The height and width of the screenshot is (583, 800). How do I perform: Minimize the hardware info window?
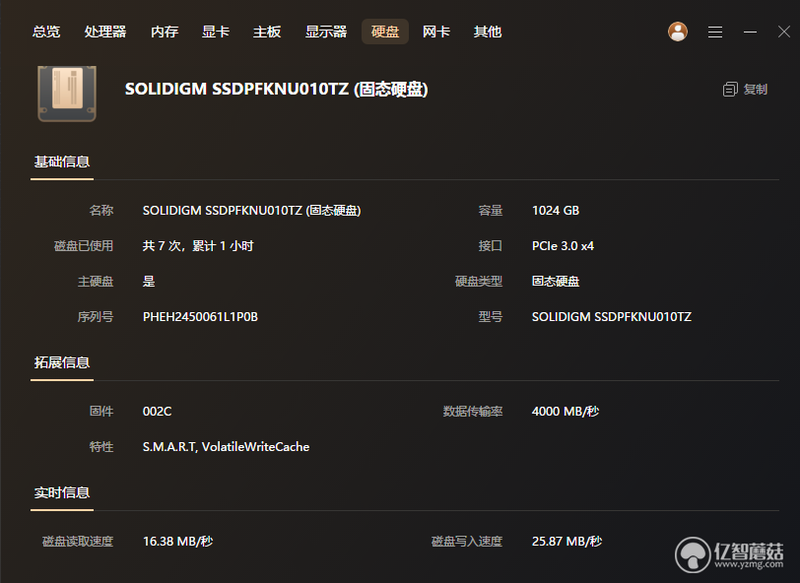750,32
